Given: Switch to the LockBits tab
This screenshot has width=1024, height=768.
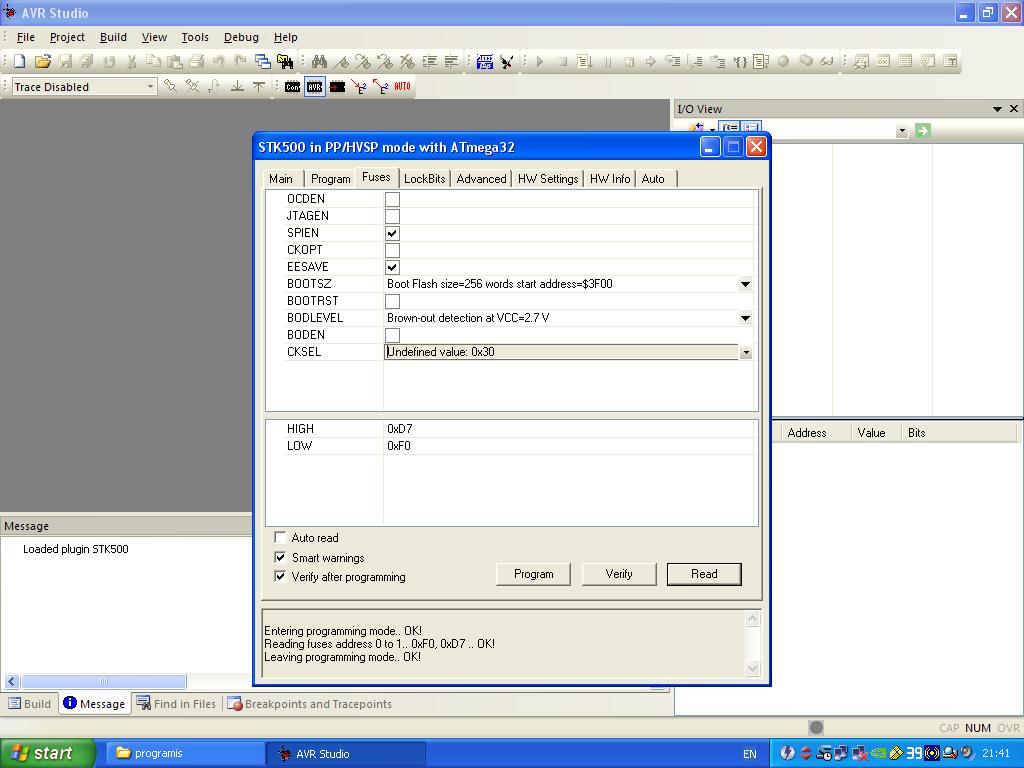Looking at the screenshot, I should pyautogui.click(x=424, y=179).
